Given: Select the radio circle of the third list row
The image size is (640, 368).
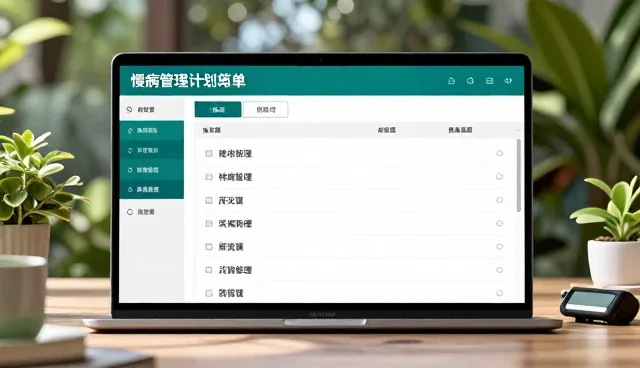Looking at the screenshot, I should pos(500,200).
